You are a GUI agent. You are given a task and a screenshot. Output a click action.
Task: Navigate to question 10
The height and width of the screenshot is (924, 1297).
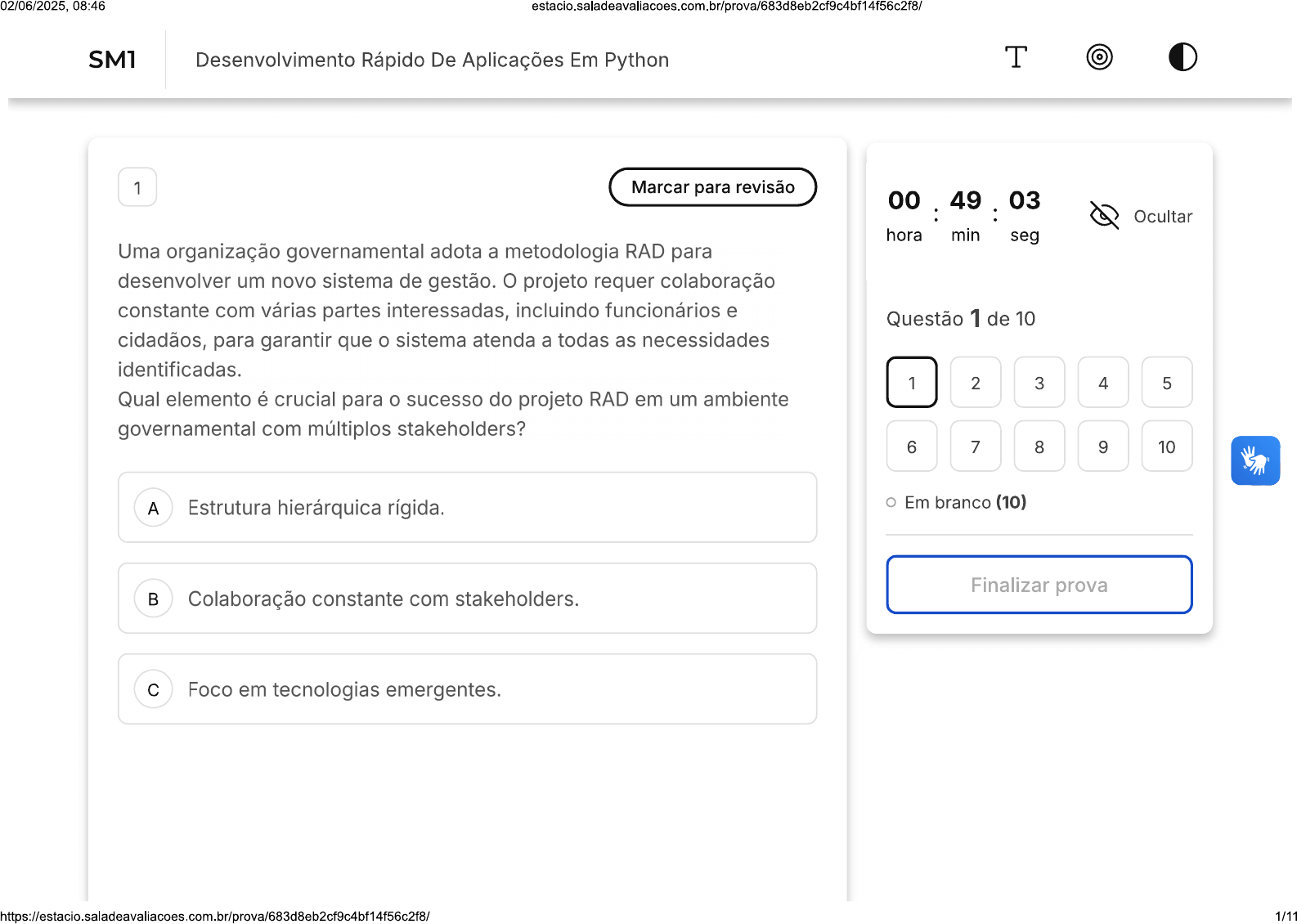(1167, 446)
